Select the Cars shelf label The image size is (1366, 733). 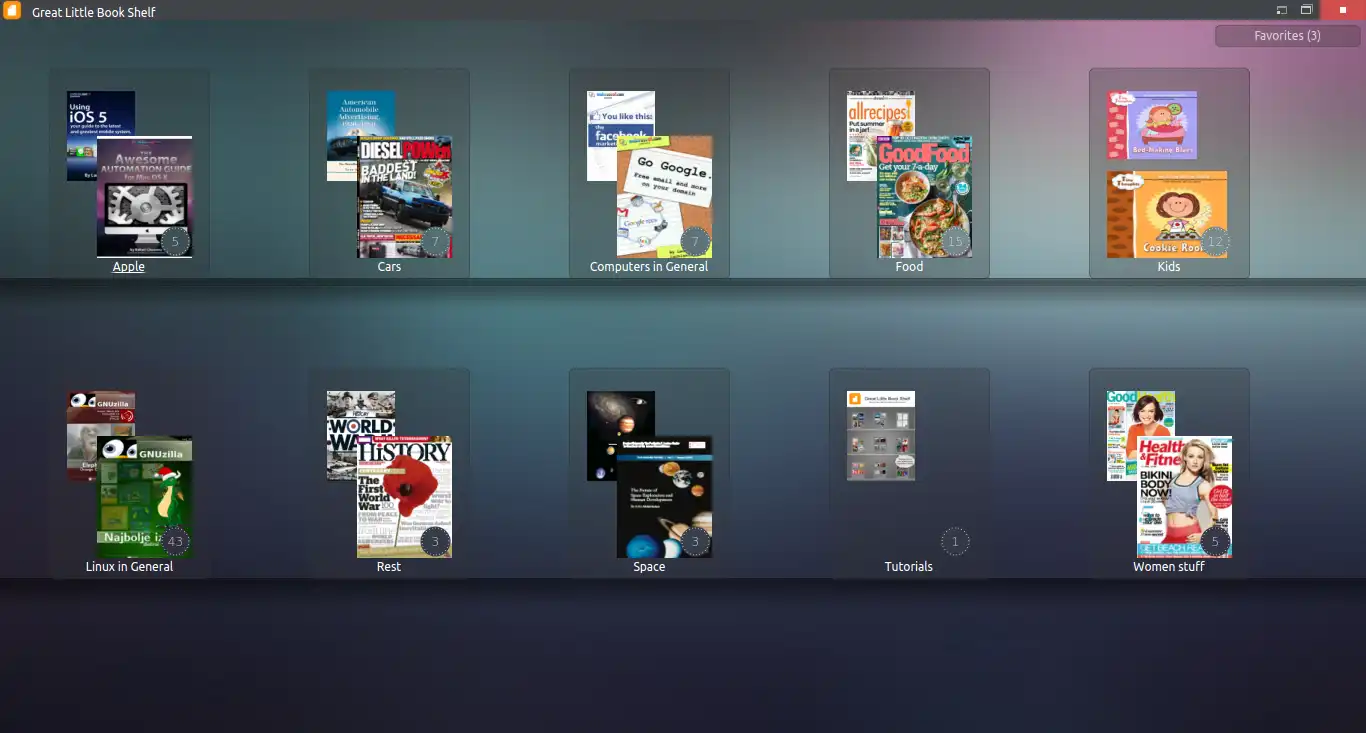pos(389,267)
